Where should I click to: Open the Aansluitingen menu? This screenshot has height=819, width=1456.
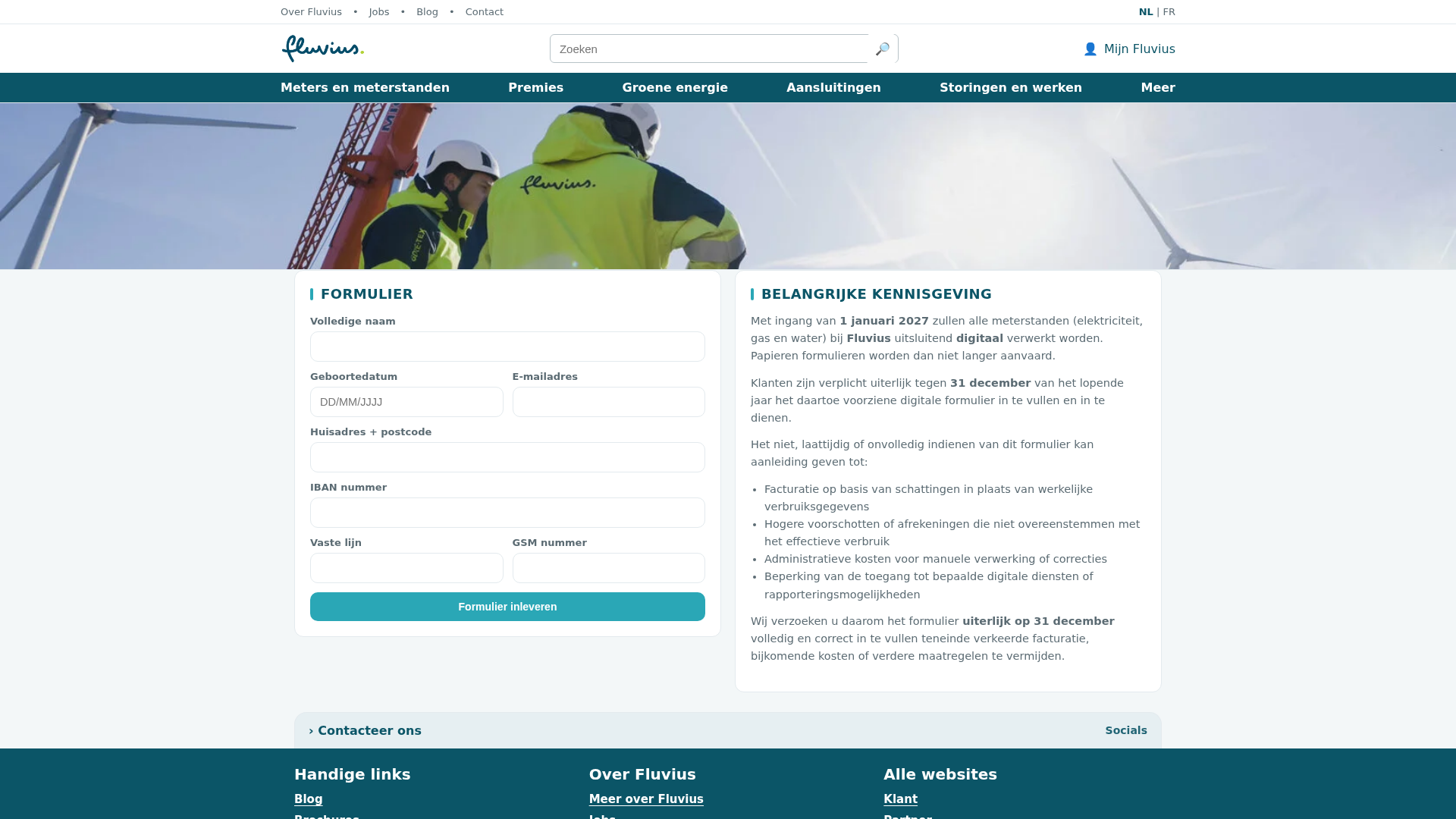(833, 88)
